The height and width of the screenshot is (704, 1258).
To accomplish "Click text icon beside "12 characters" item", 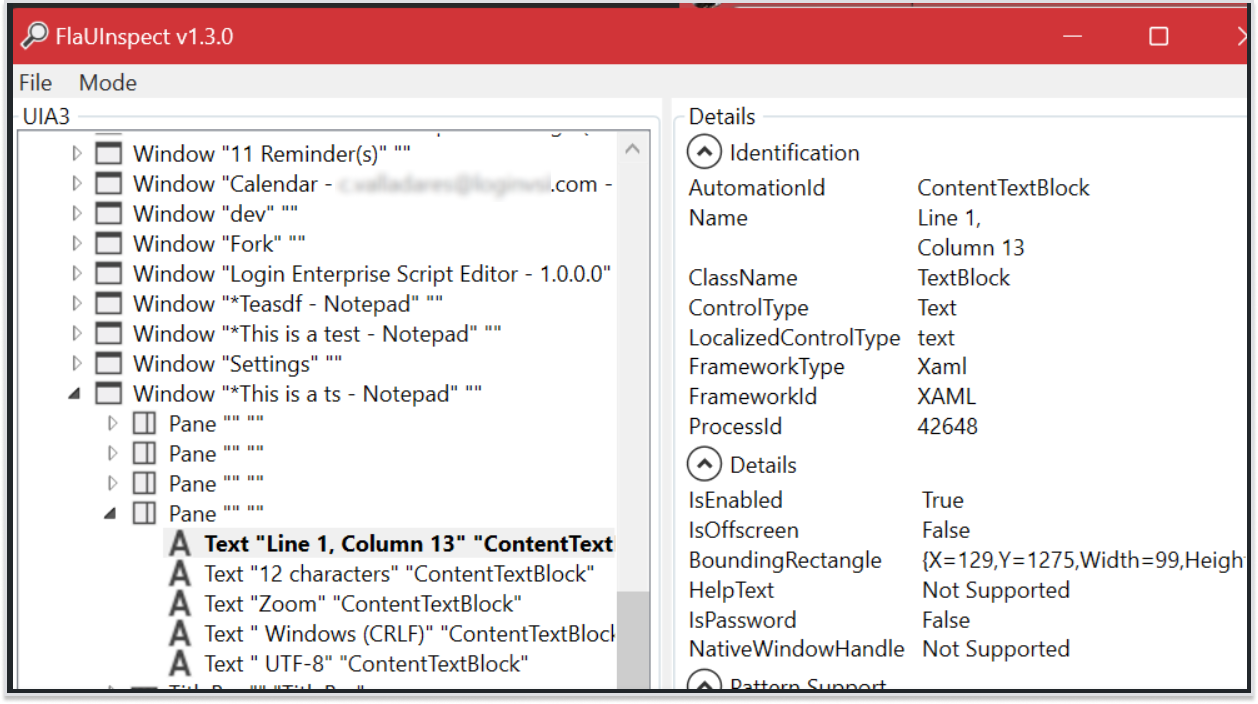I will (x=180, y=574).
